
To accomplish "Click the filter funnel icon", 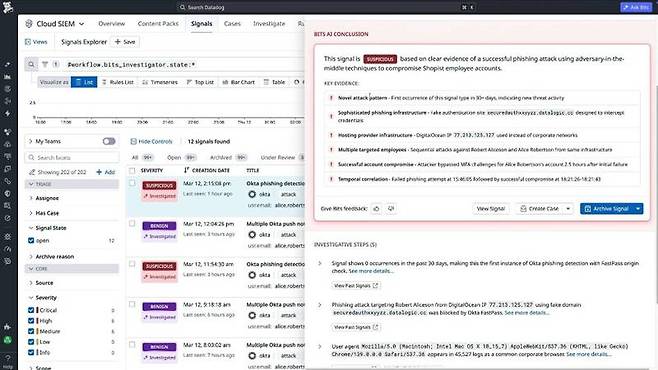I will (x=45, y=65).
